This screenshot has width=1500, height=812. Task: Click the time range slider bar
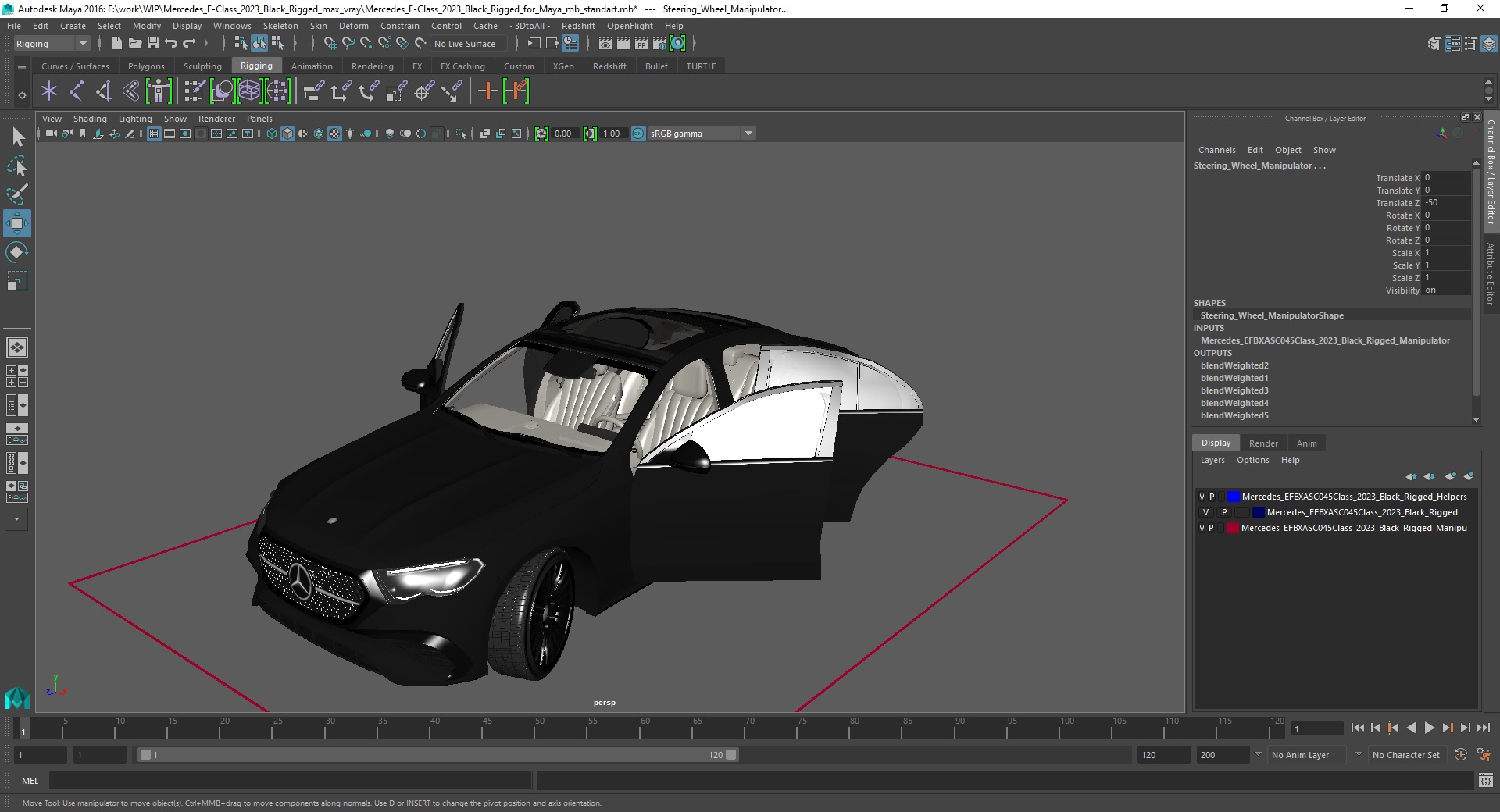point(437,755)
